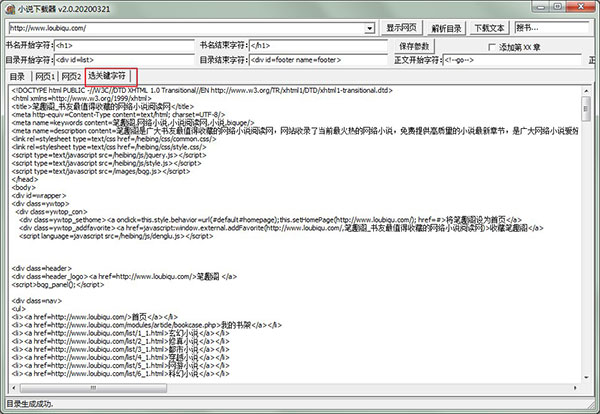
Task: Click the 我的书架 bookcase.php line
Action: (x=147, y=325)
